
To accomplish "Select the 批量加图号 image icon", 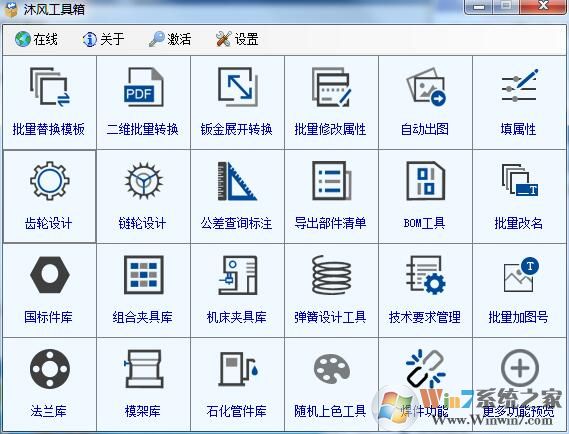I will (x=521, y=274).
